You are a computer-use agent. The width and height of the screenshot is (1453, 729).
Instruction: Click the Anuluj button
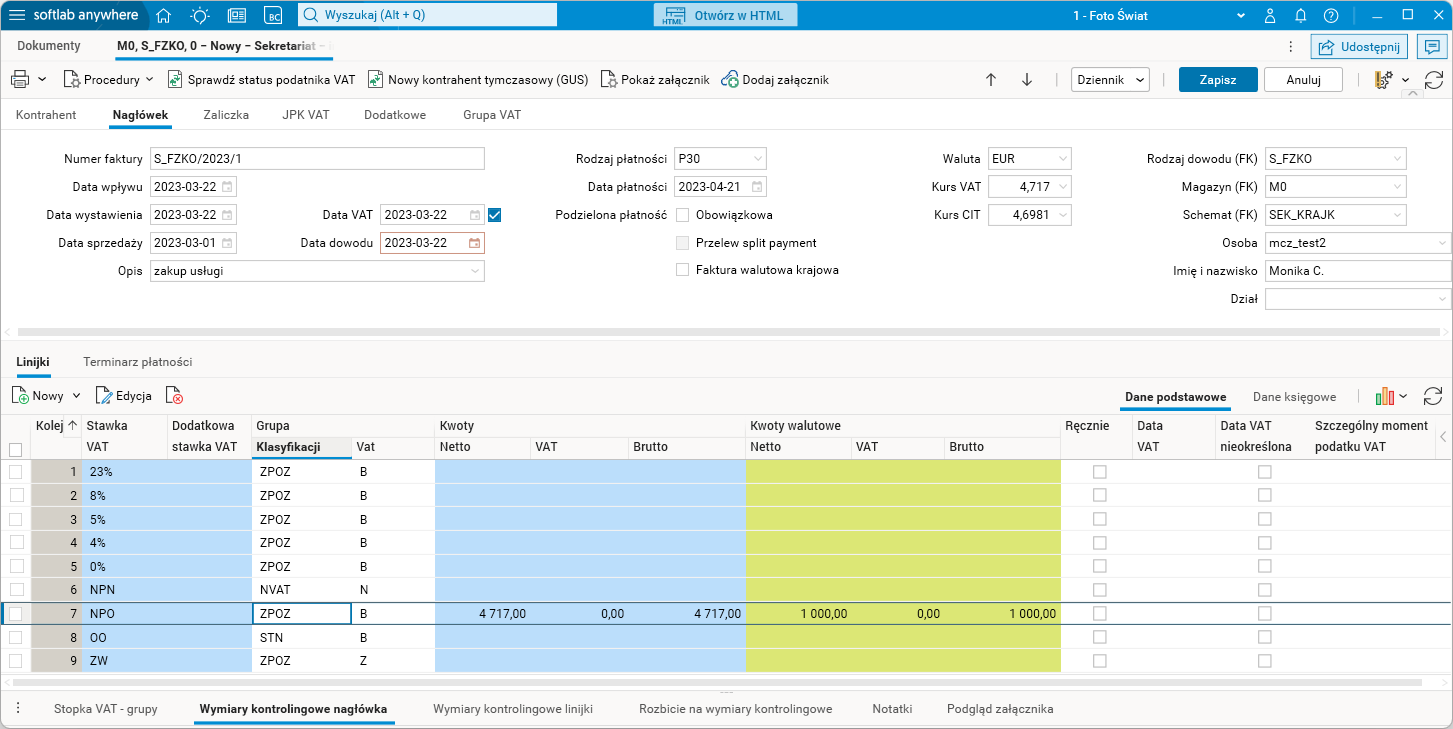[1303, 80]
